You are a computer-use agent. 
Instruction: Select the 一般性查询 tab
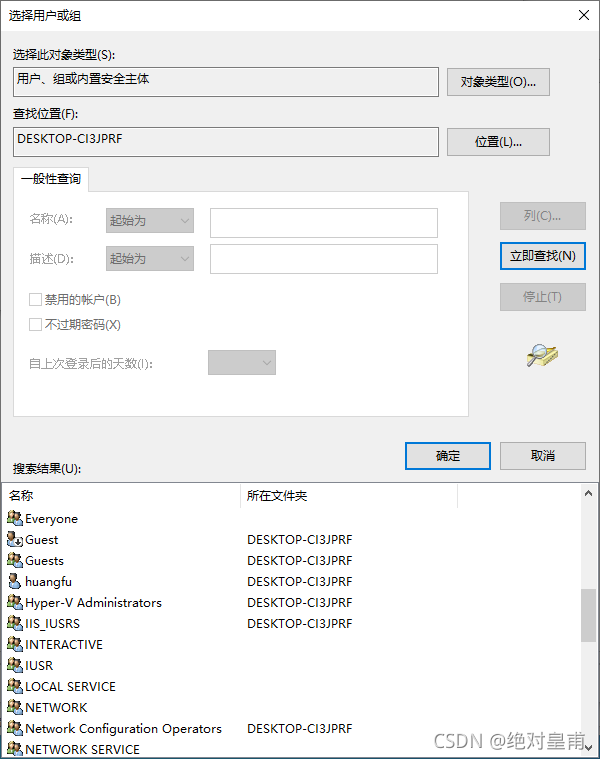point(51,179)
